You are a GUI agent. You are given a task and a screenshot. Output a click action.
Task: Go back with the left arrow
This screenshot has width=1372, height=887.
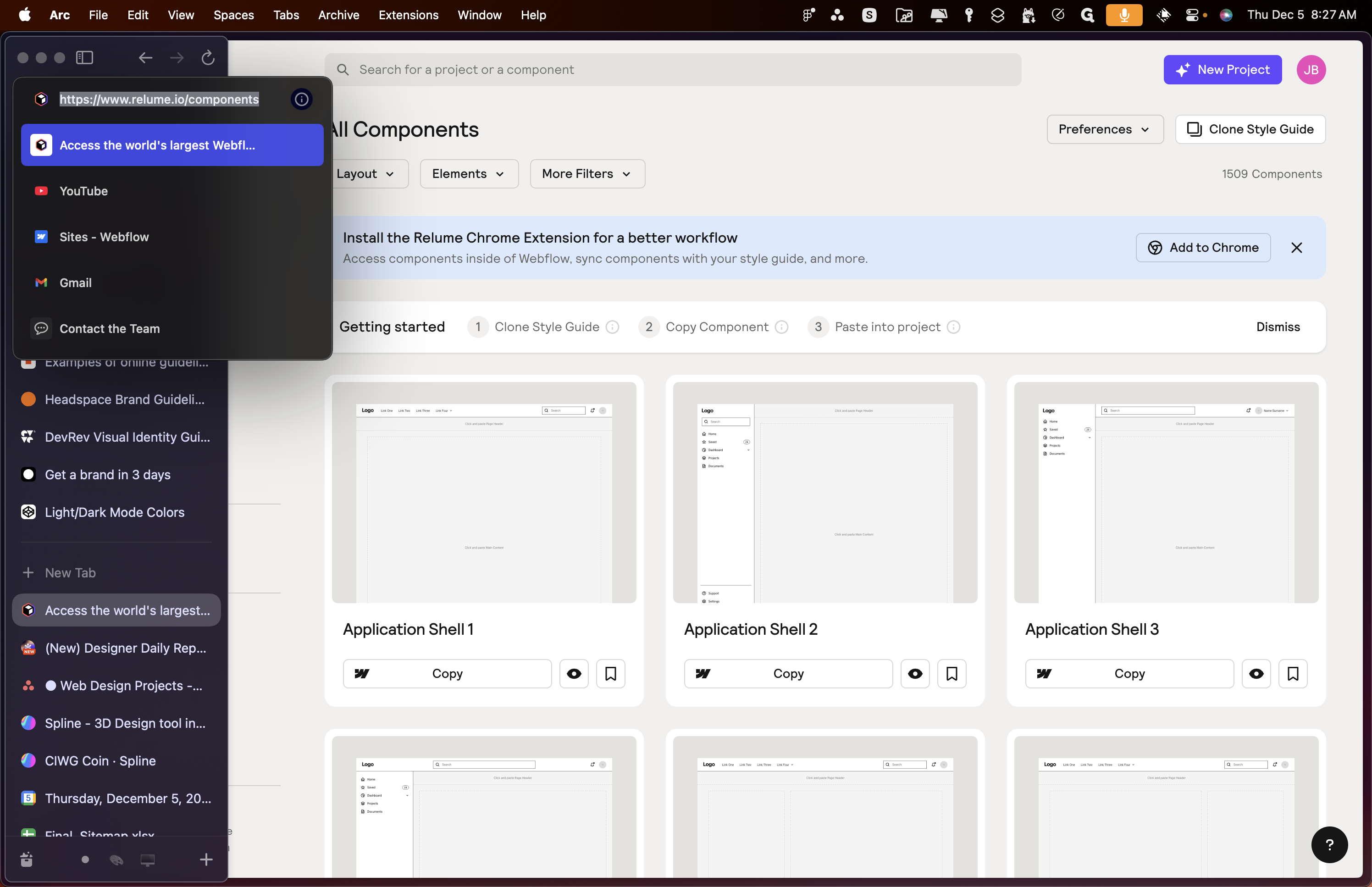(146, 58)
